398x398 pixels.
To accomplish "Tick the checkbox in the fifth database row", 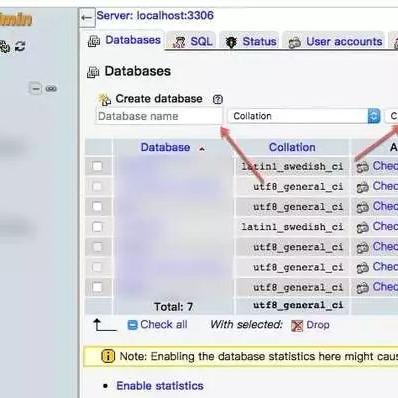I will click(97, 247).
